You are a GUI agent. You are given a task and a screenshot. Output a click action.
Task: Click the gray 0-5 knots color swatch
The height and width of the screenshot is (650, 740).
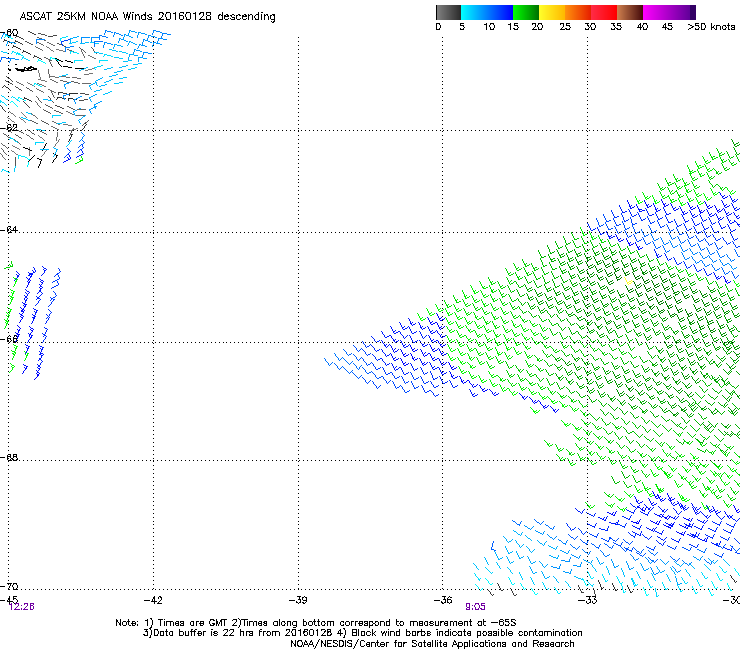click(448, 12)
